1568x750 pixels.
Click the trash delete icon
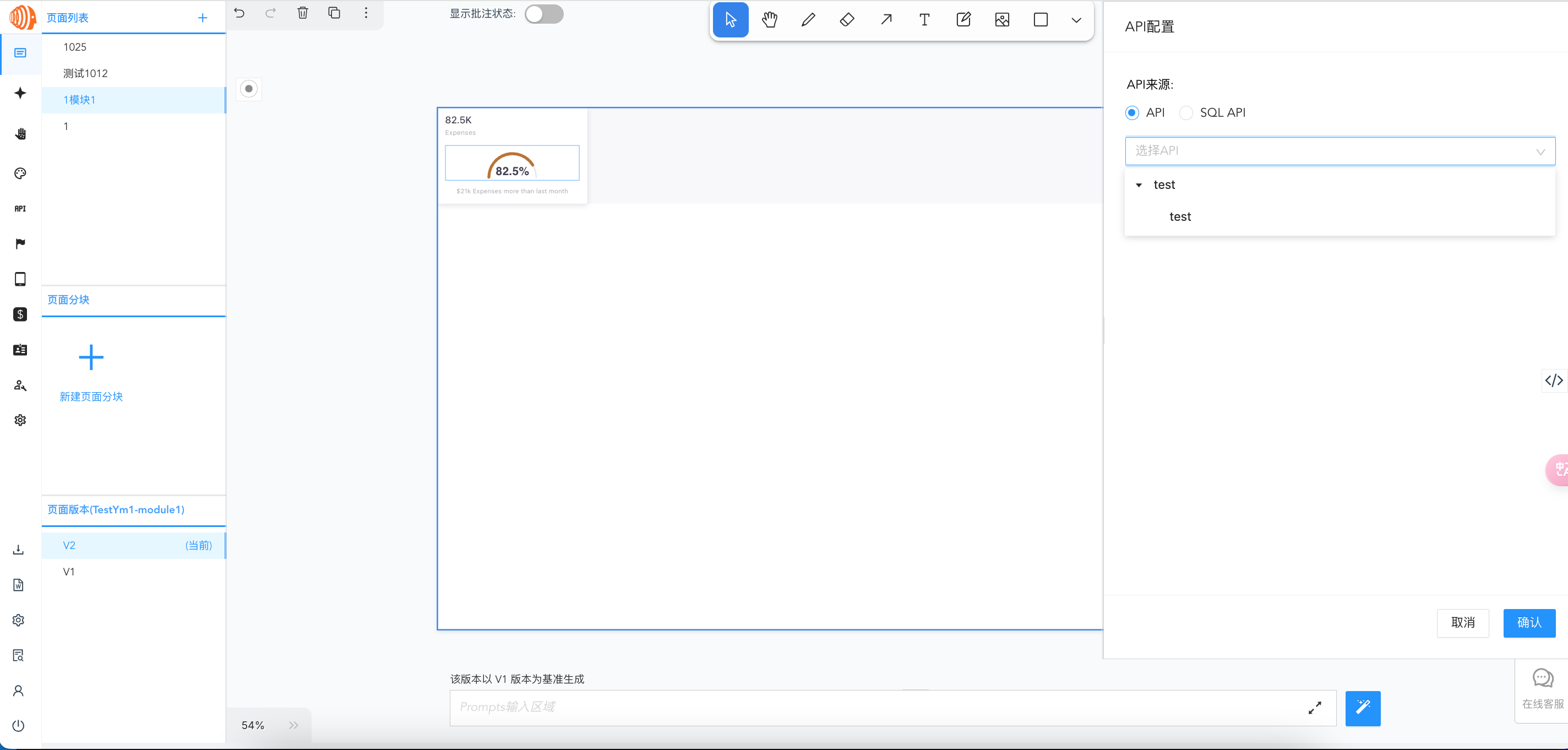302,13
